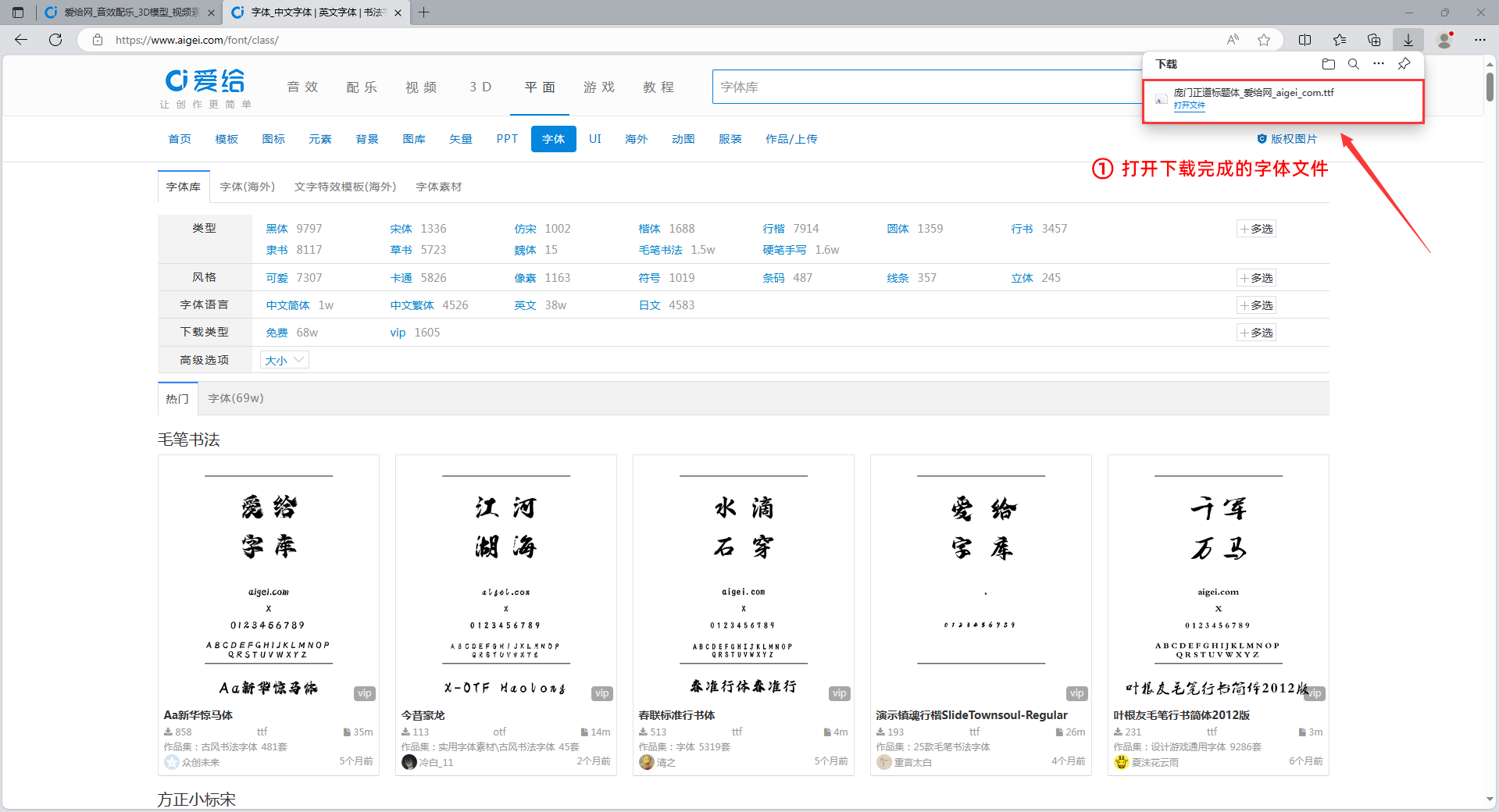Filter fonts by 卡通 style
1499x812 pixels.
[x=402, y=278]
